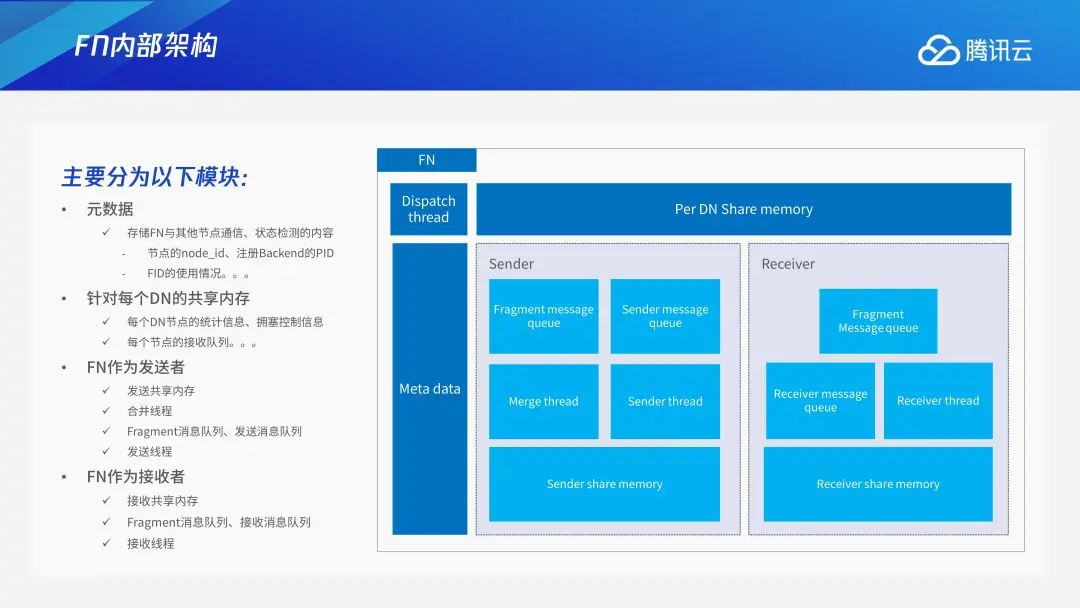The width and height of the screenshot is (1080, 608).
Task: Click the line "接收共享内存"
Action: tap(163, 501)
